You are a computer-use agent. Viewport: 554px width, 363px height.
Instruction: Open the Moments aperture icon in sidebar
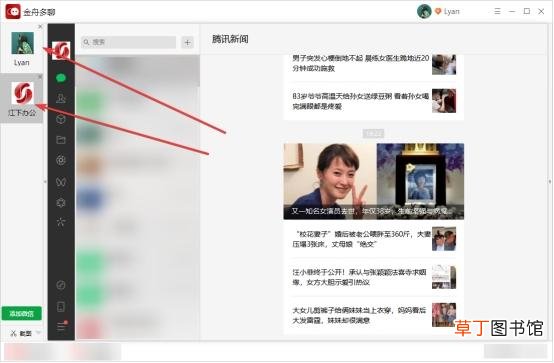[x=61, y=160]
